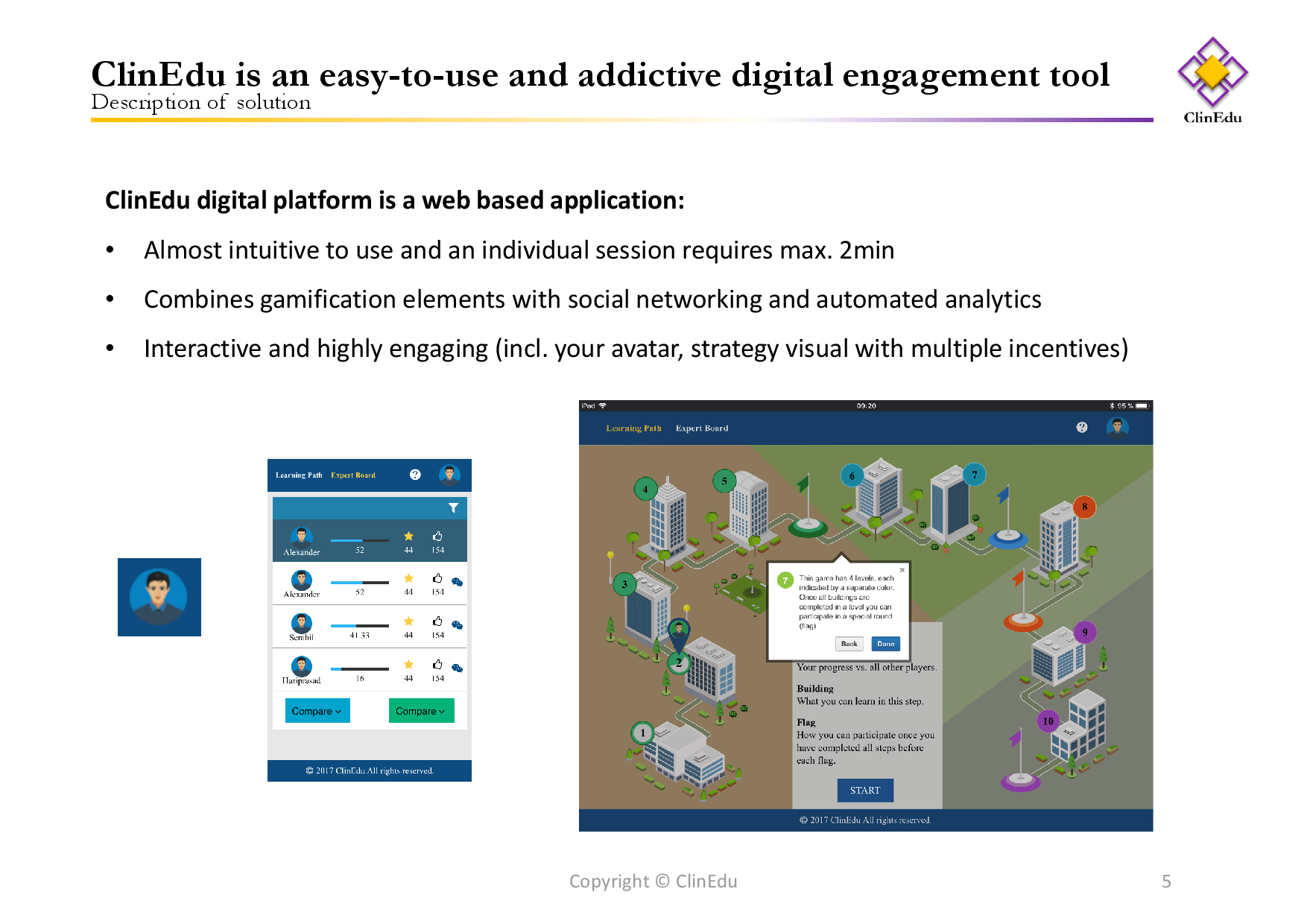The image size is (1307, 924).
Task: Select building number 8 marker
Action: coord(1085,507)
